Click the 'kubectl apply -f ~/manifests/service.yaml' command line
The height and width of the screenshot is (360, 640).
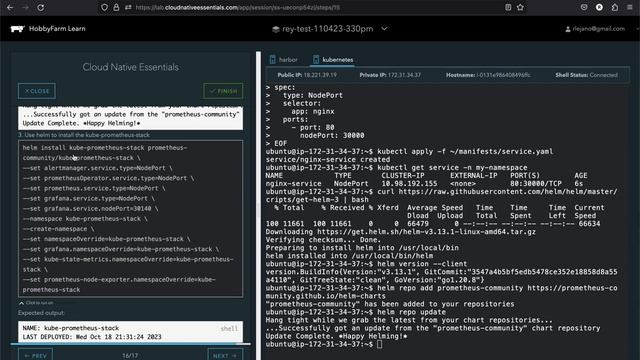pos(465,151)
